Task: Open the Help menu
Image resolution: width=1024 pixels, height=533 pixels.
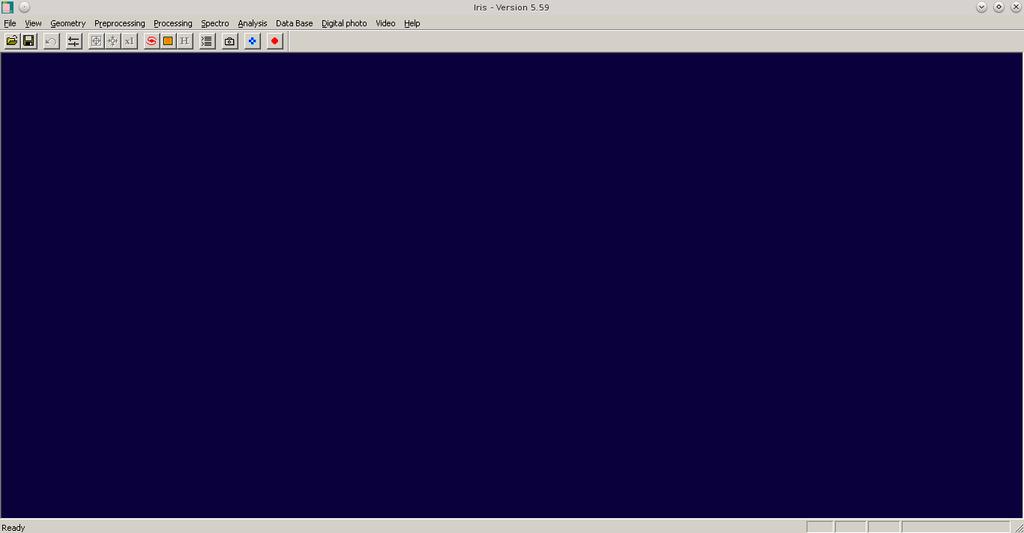Action: click(x=412, y=23)
